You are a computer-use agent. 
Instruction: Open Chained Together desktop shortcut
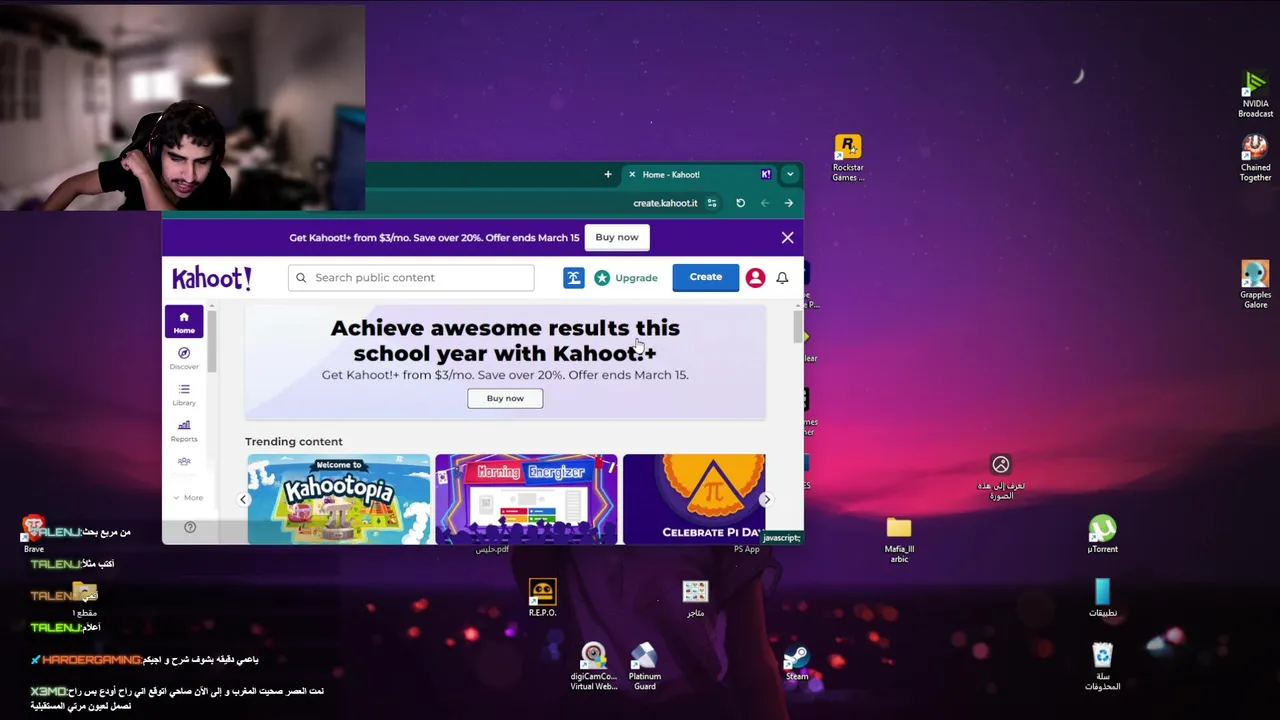(x=1255, y=158)
